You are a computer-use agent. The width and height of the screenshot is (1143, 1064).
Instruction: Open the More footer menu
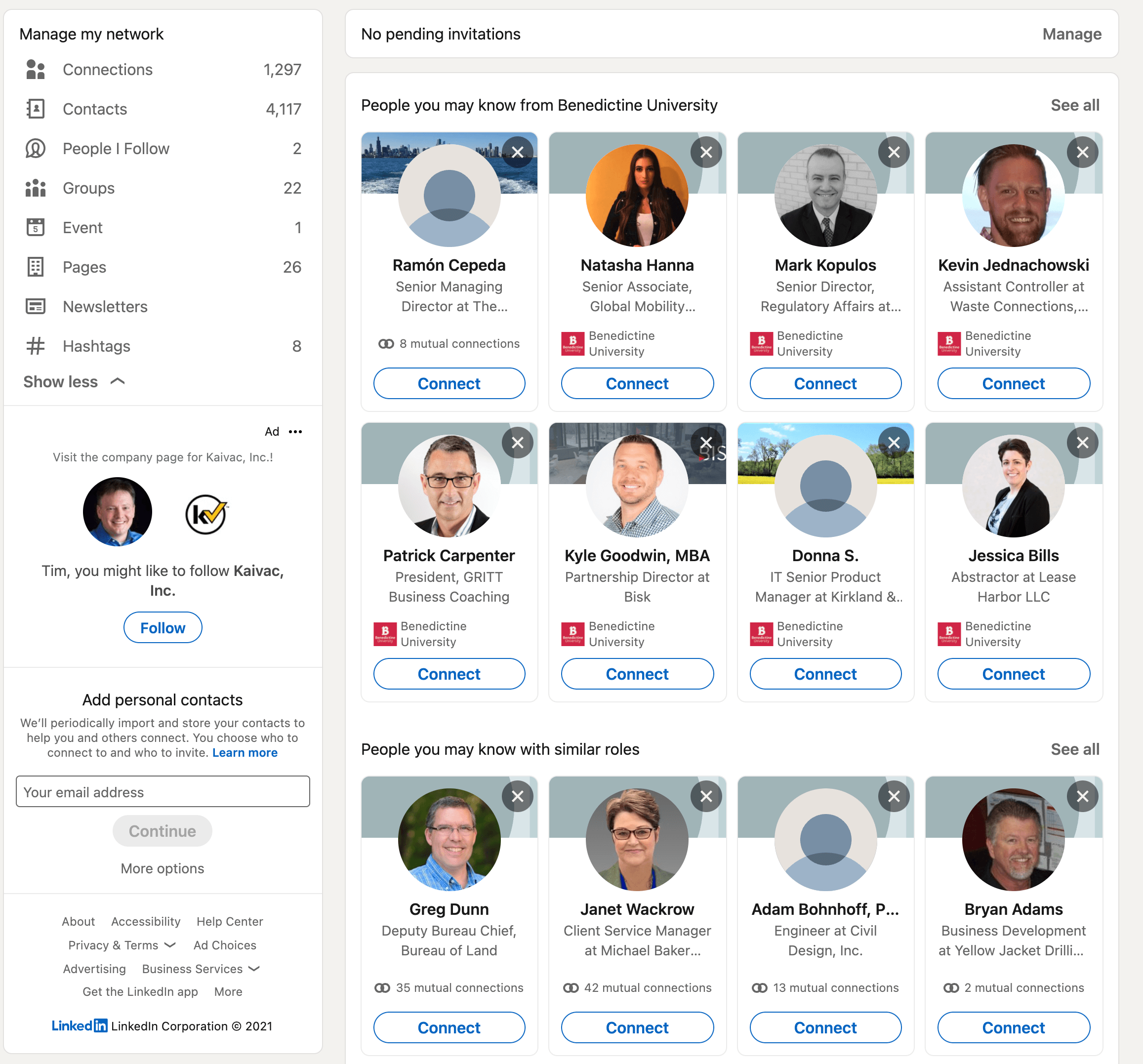pos(228,991)
